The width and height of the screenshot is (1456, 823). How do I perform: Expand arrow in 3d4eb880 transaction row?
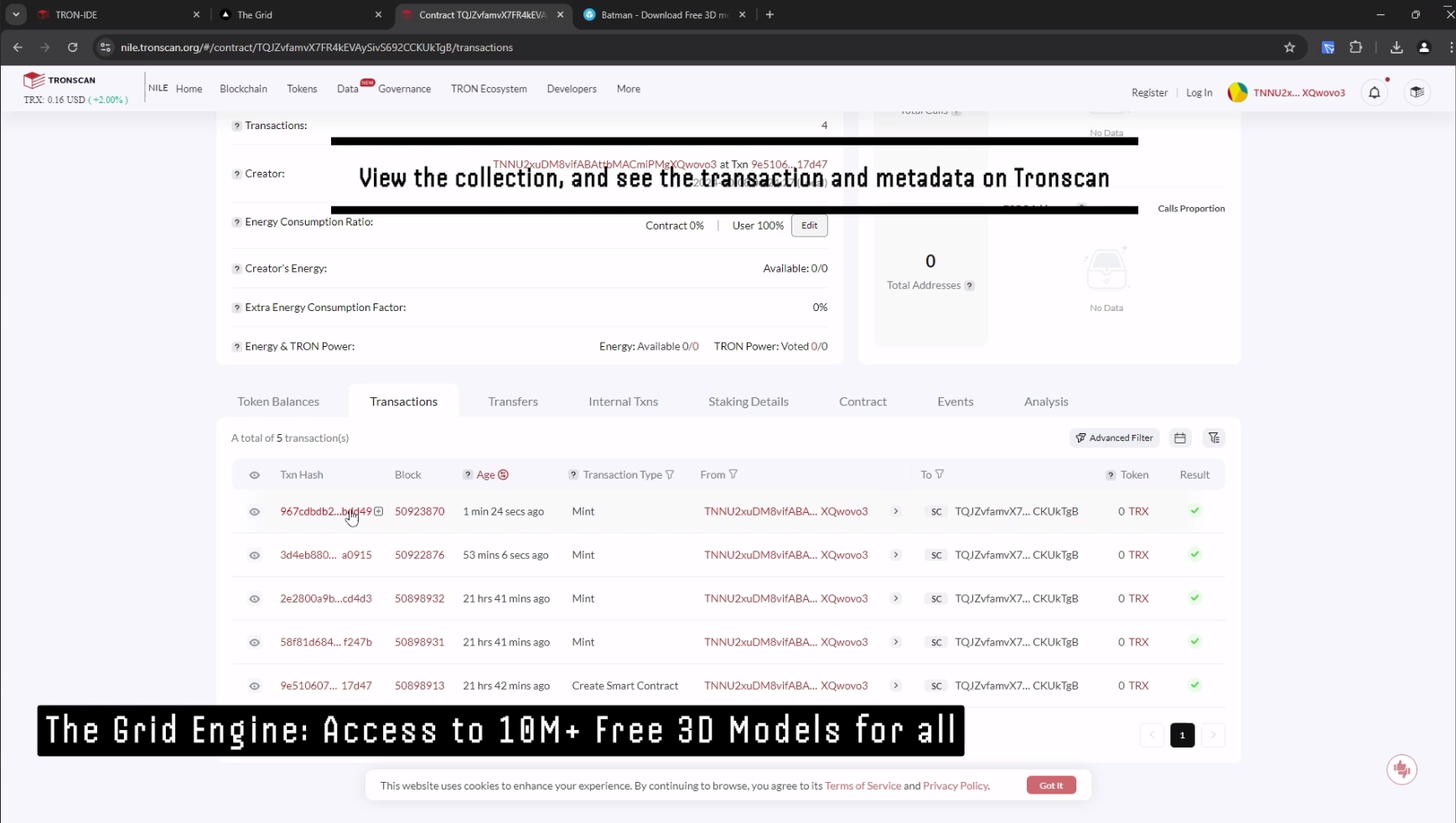[x=896, y=555]
